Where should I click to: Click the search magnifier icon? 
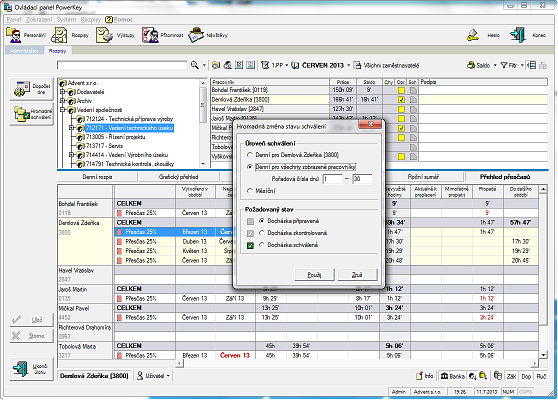click(x=194, y=65)
